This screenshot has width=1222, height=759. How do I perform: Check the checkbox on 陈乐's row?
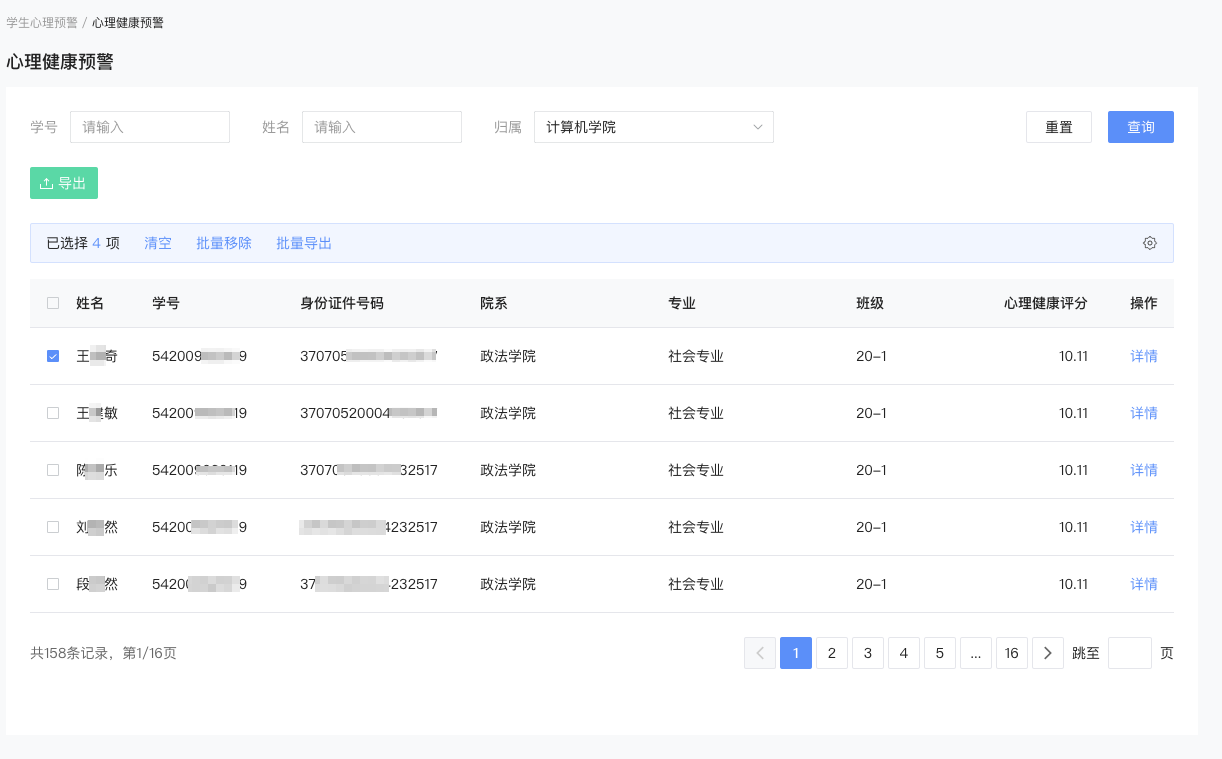(53, 469)
